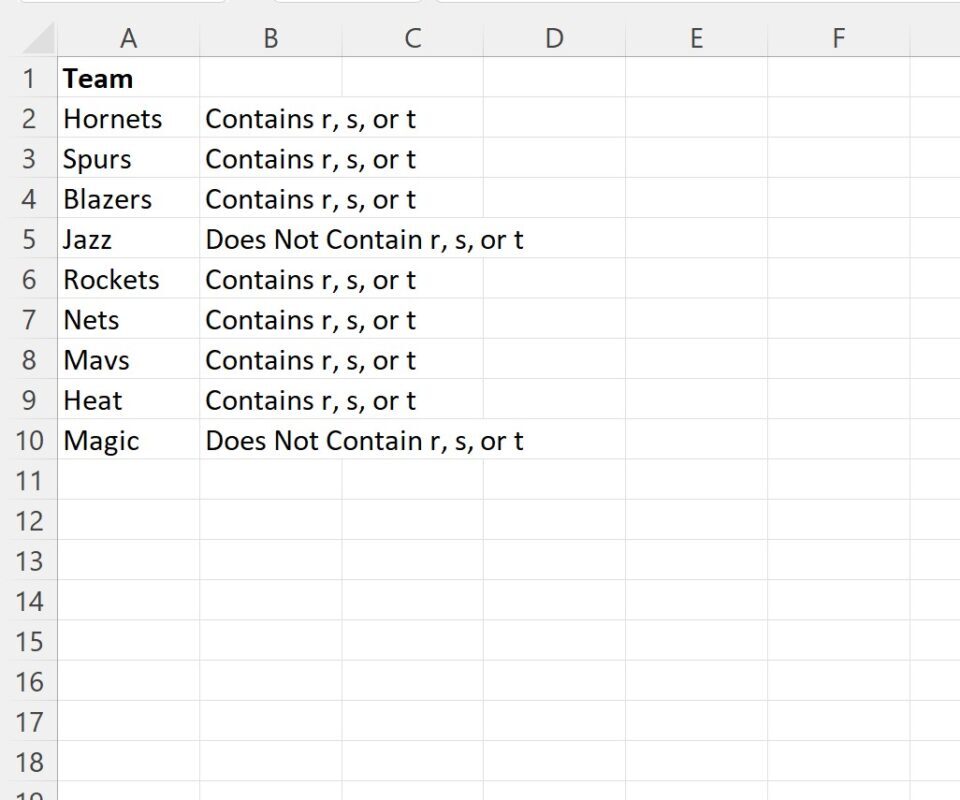Select row 14 header

(29, 601)
